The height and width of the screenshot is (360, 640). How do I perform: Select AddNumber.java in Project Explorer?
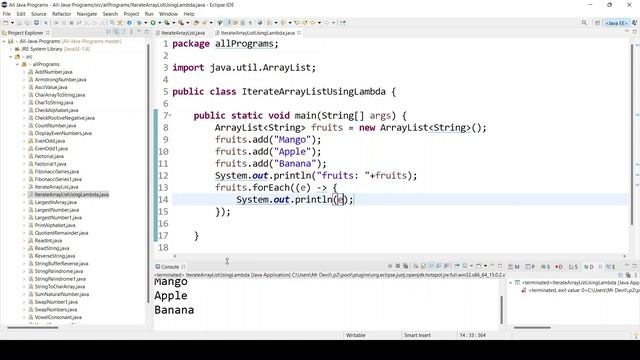(53, 72)
